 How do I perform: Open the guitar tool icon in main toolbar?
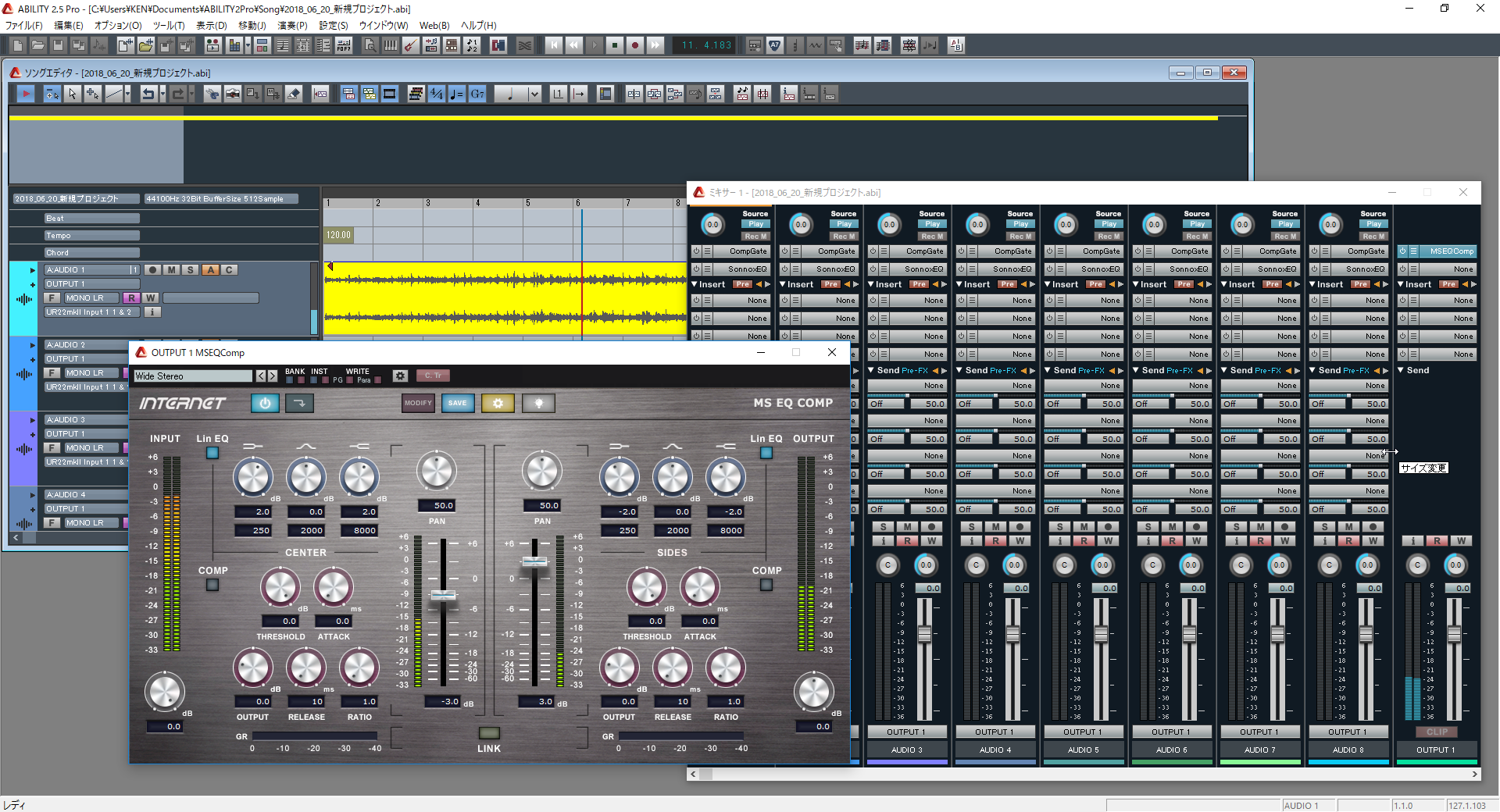410,45
